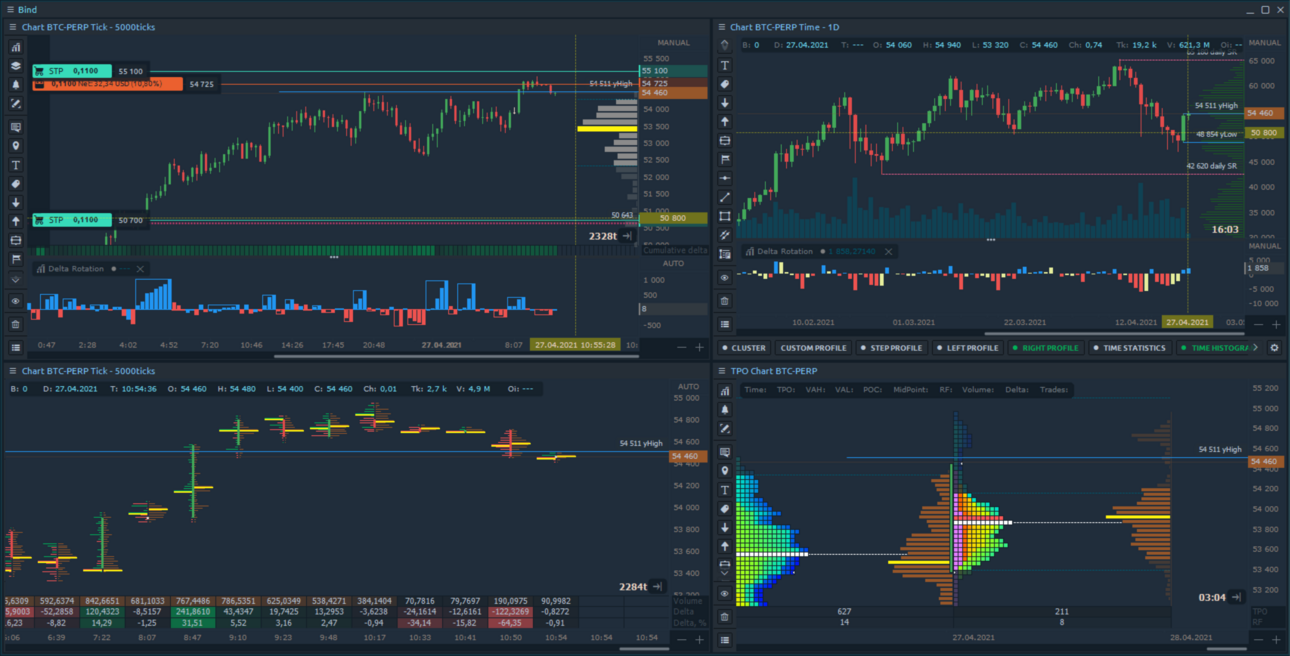The width and height of the screenshot is (1290, 656).
Task: Toggle LEFT PROFILE analysis mode
Action: 967,348
